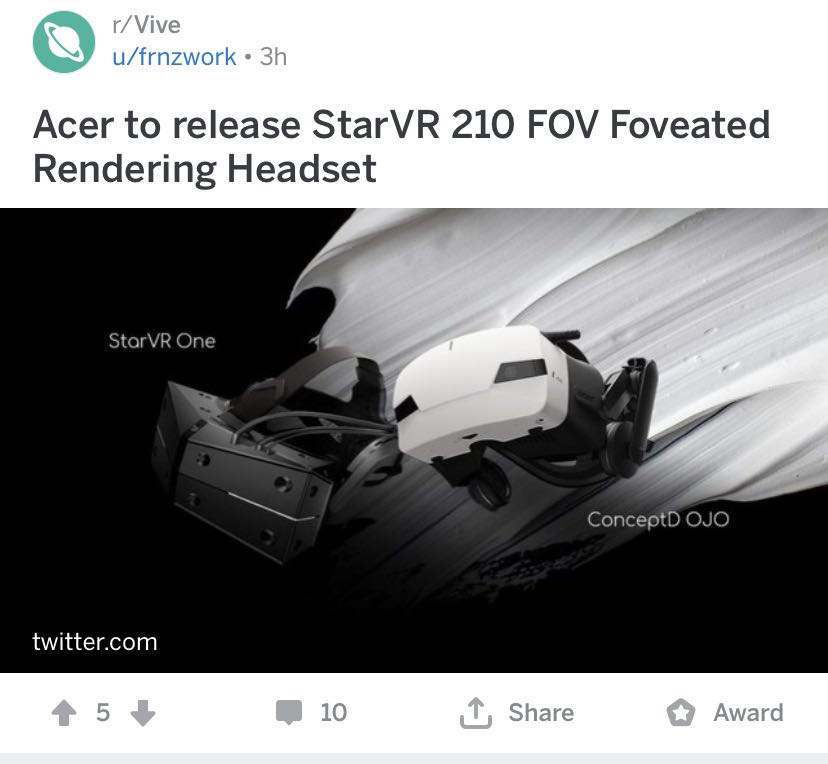Click the Award button label
828x764 pixels.
(x=748, y=712)
